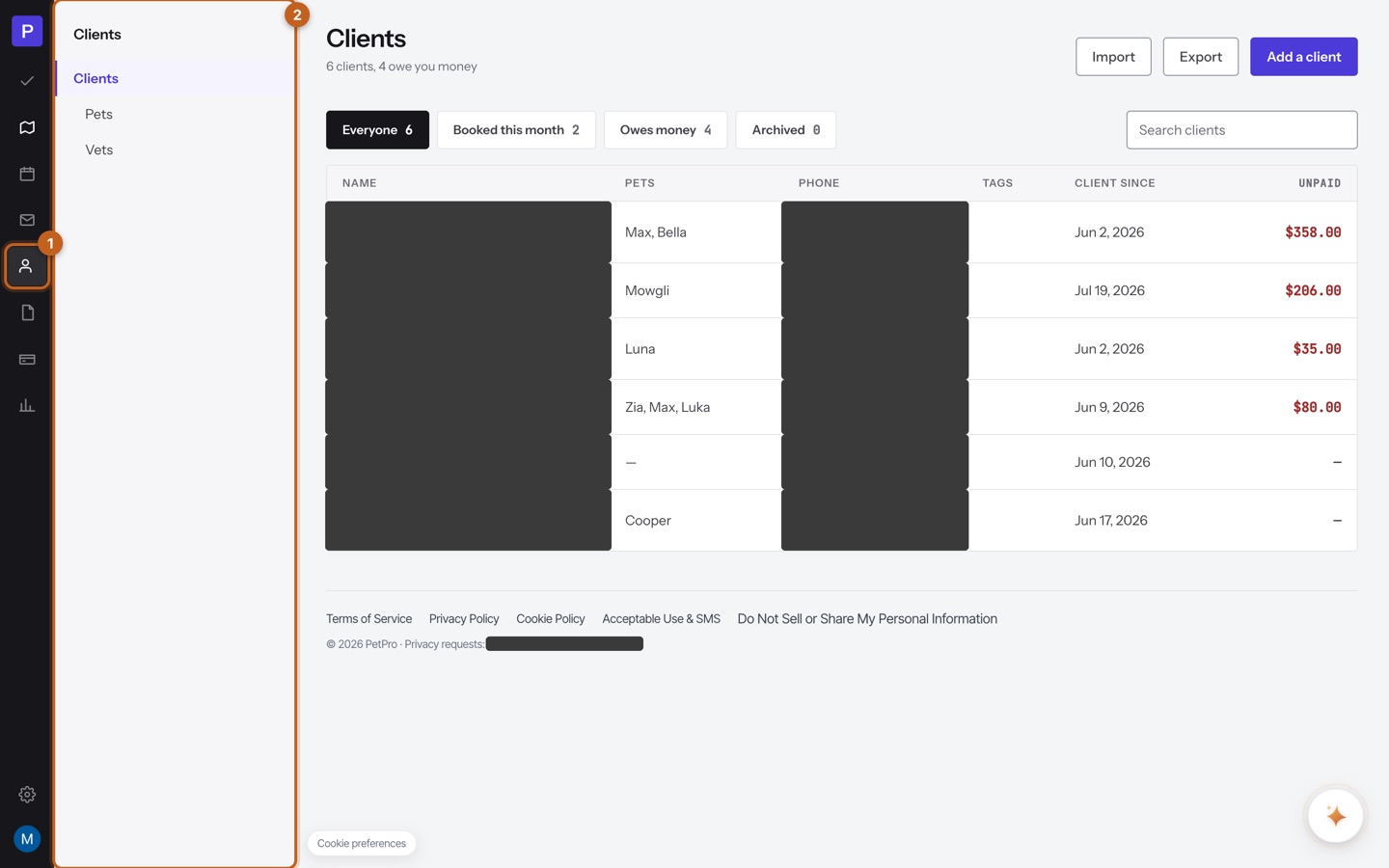Open the bar chart reports icon
The height and width of the screenshot is (868, 1389).
(x=27, y=405)
